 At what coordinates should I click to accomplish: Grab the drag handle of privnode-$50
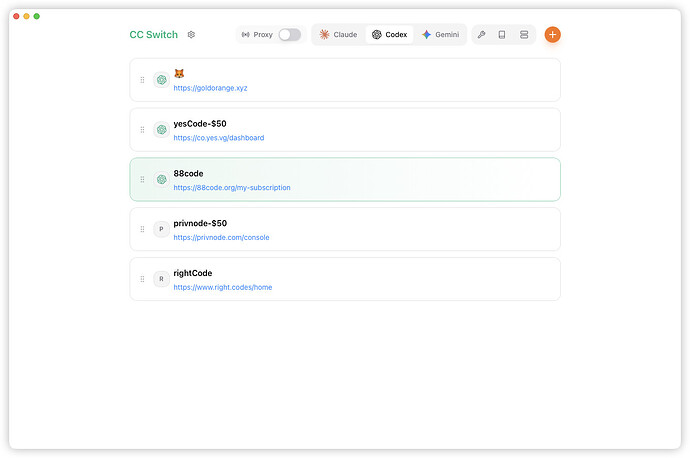pyautogui.click(x=142, y=229)
